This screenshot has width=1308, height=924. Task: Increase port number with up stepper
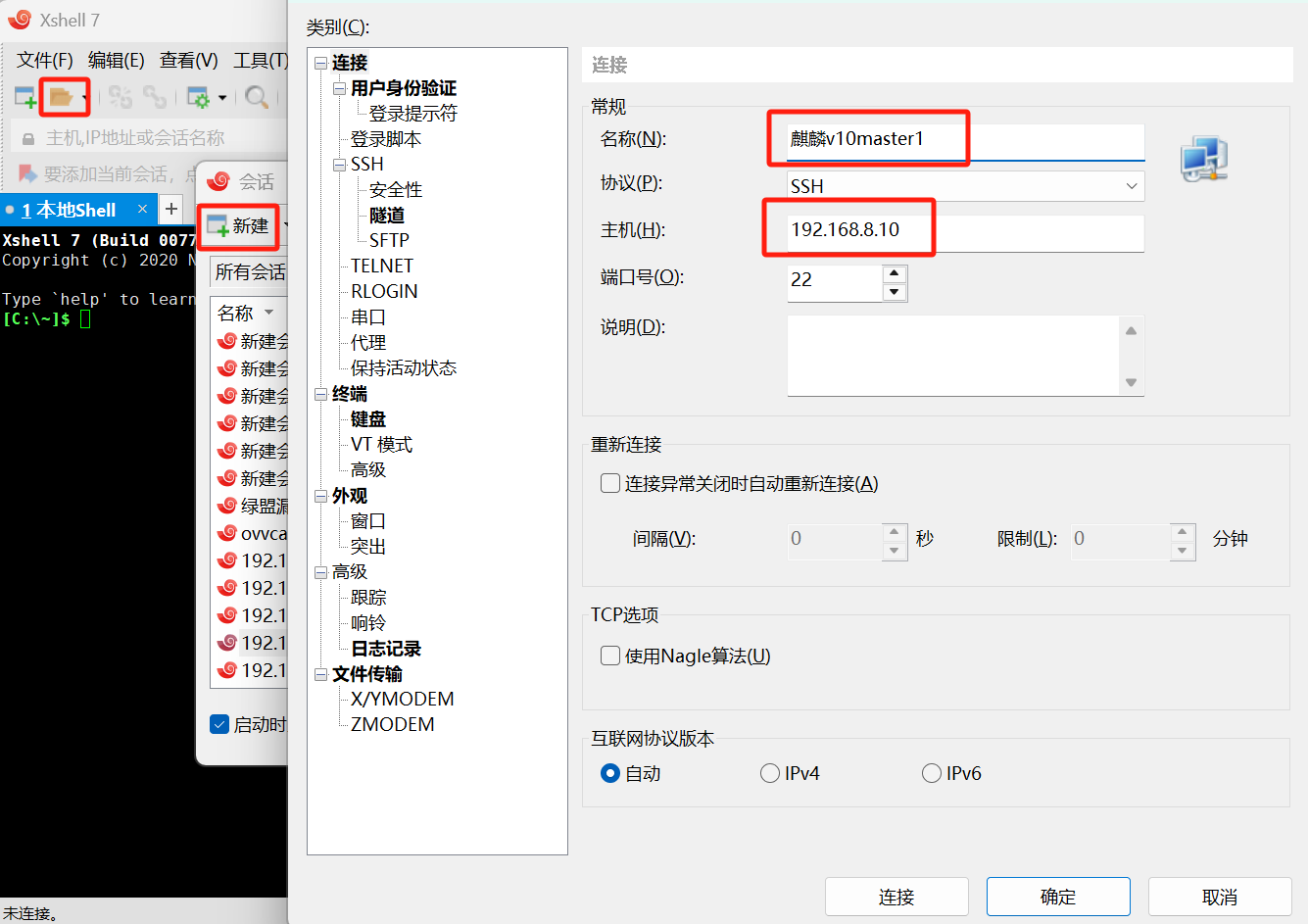pyautogui.click(x=894, y=273)
